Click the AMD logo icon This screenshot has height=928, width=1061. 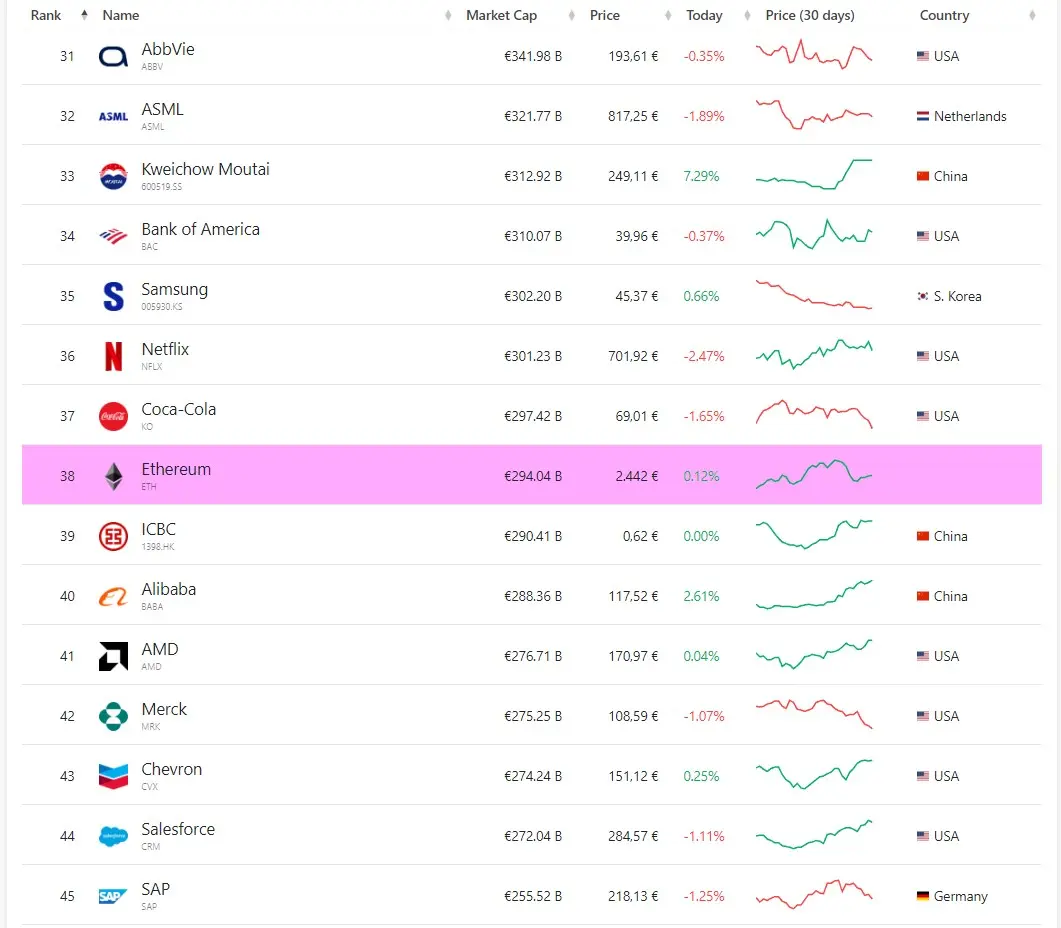[x=113, y=656]
